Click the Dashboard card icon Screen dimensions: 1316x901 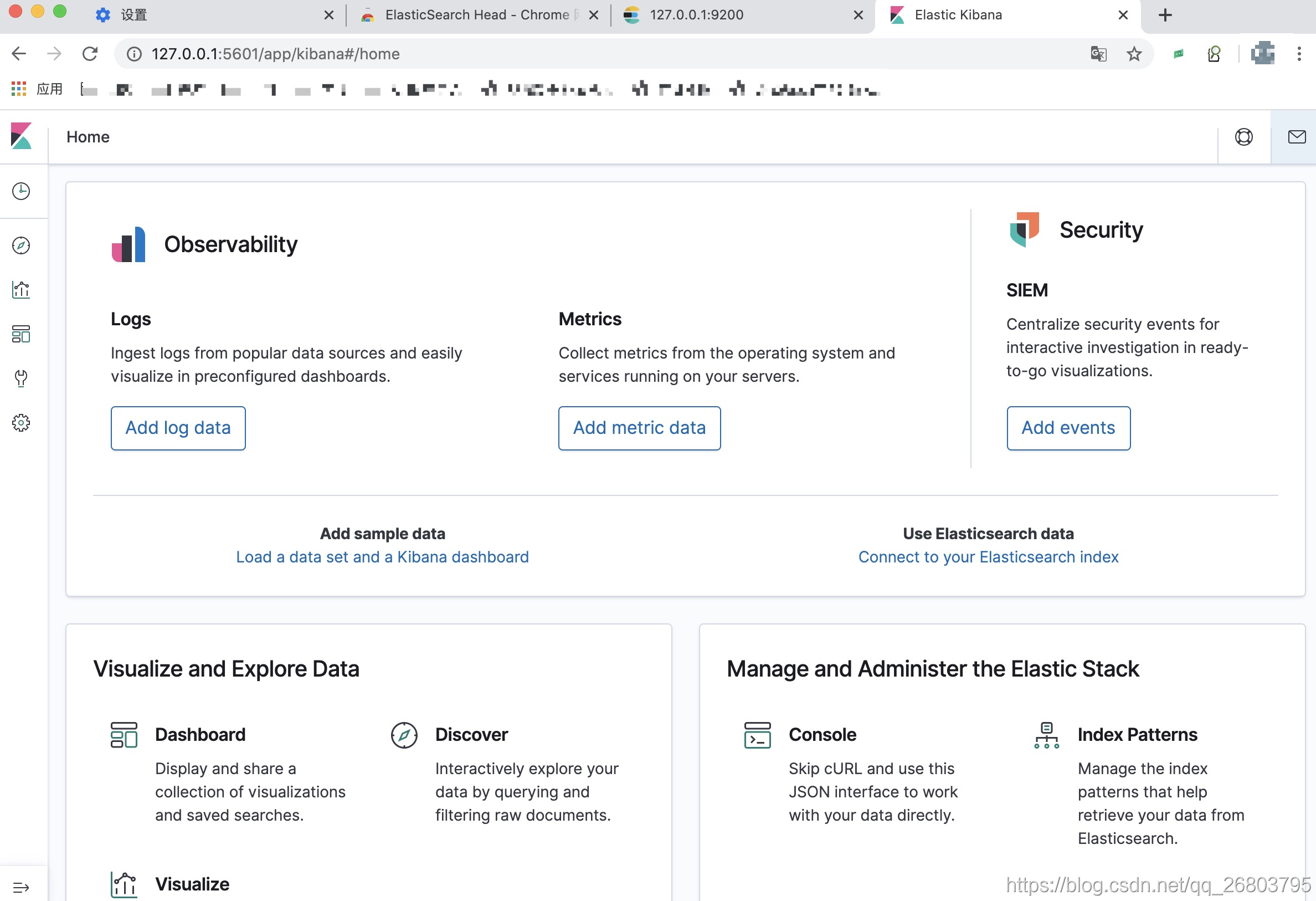tap(124, 735)
